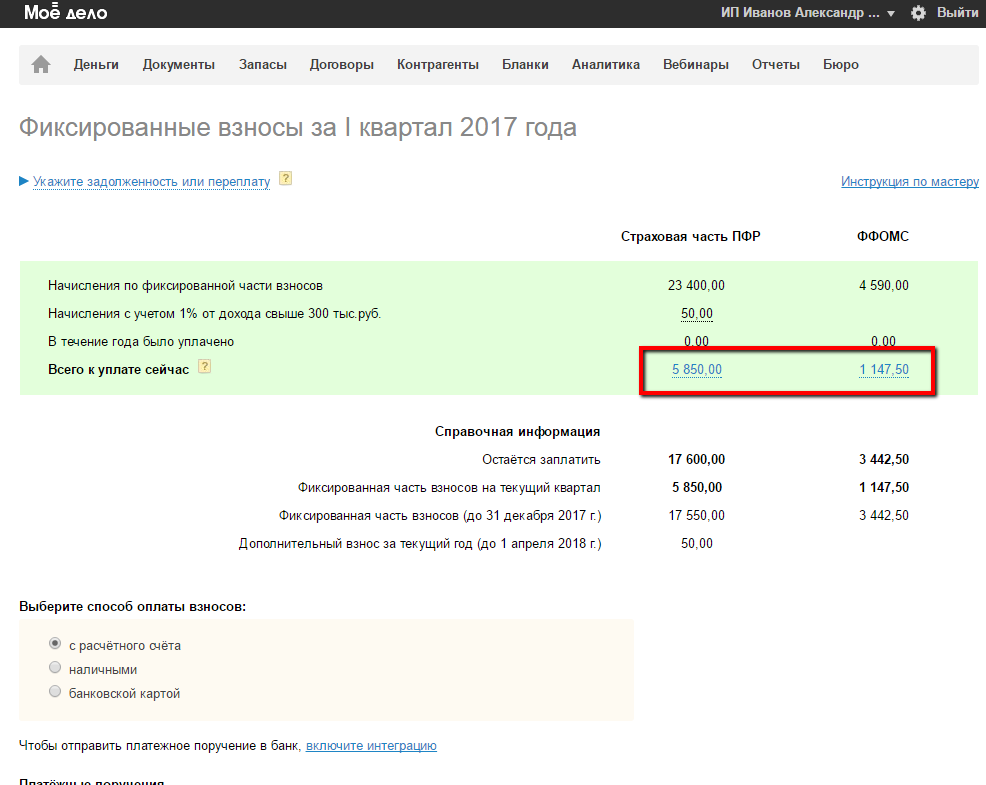Click 'Справочная информация' heading
This screenshot has height=785, width=986.
[518, 431]
